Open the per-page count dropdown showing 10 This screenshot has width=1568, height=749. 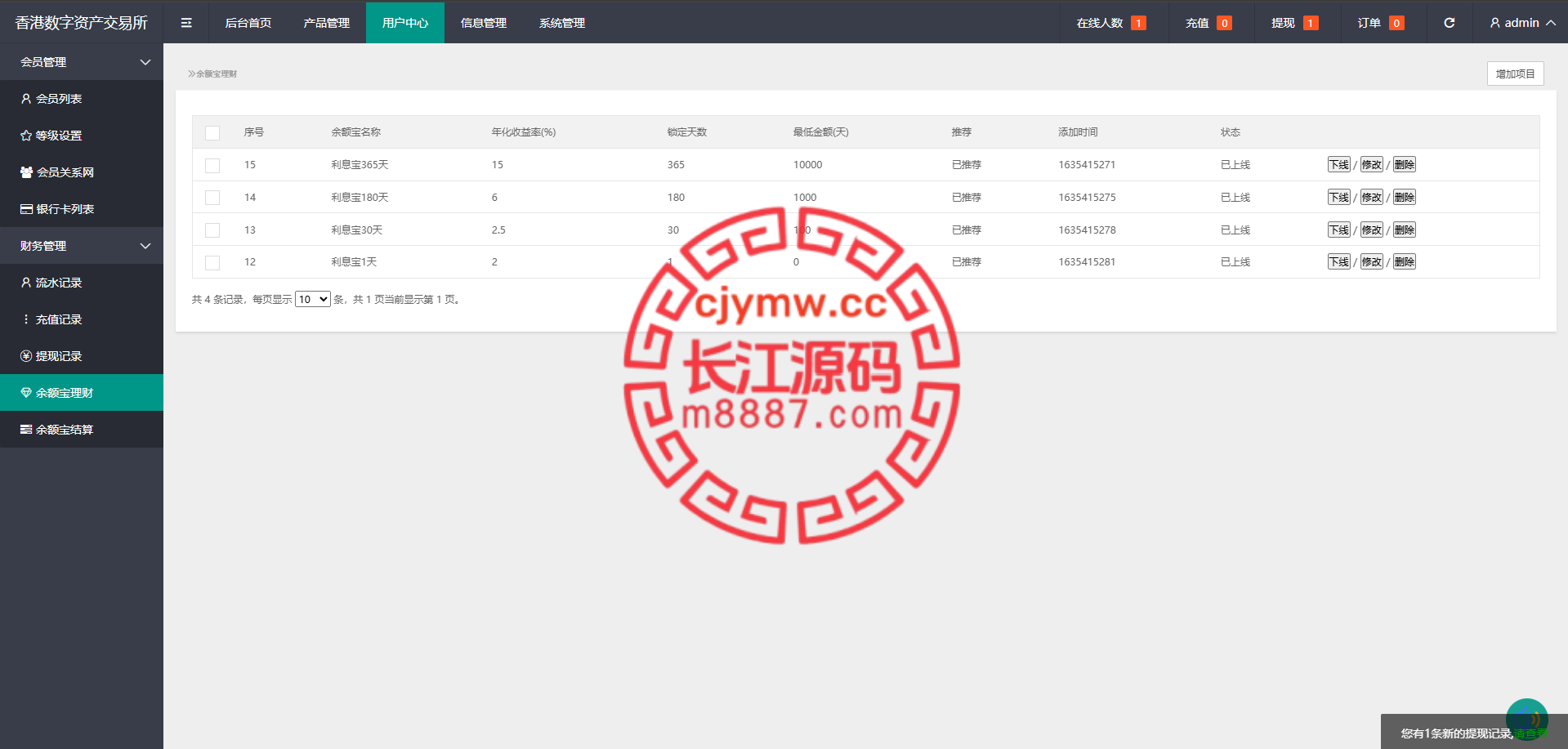[313, 299]
